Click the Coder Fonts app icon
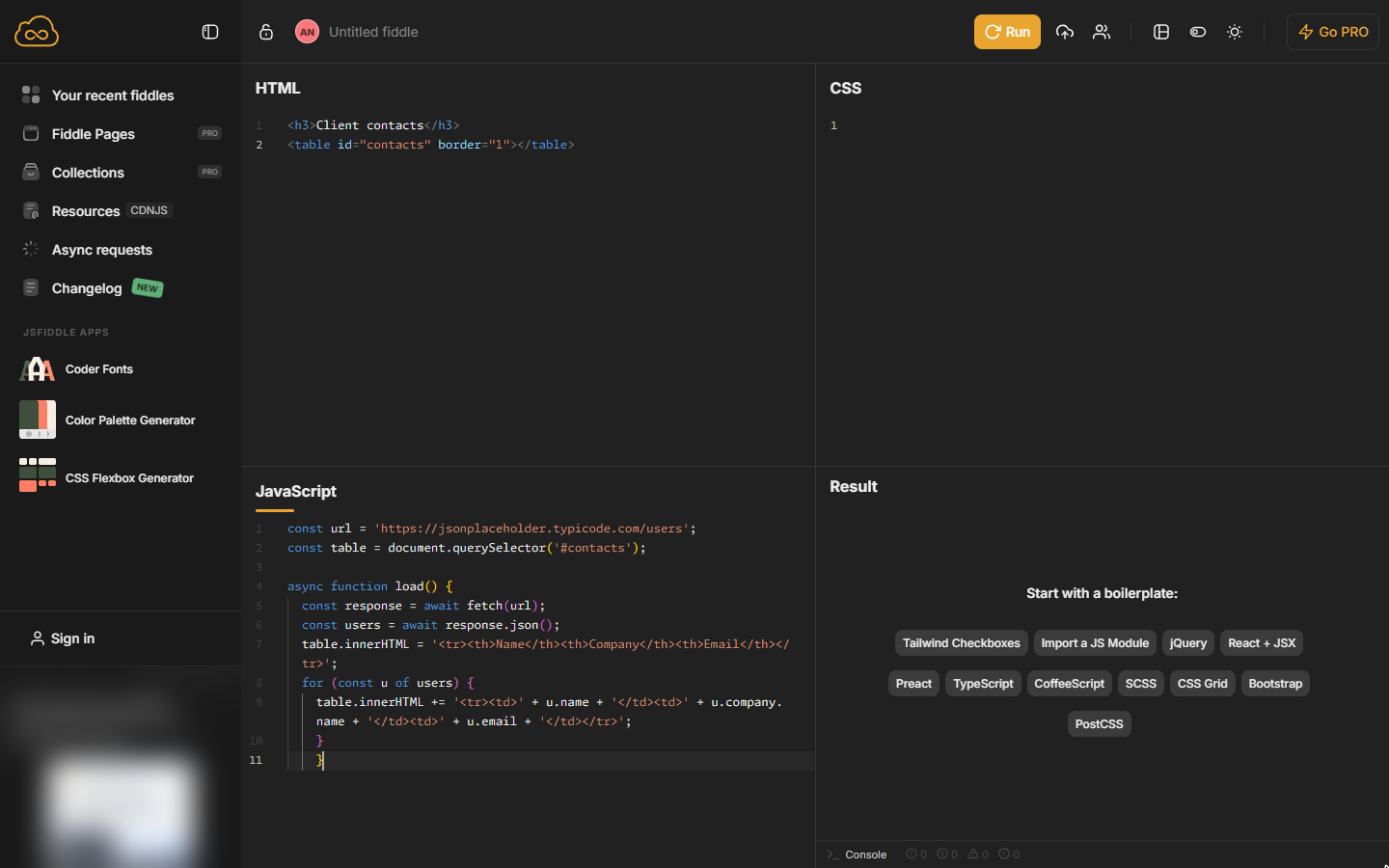 [37, 369]
